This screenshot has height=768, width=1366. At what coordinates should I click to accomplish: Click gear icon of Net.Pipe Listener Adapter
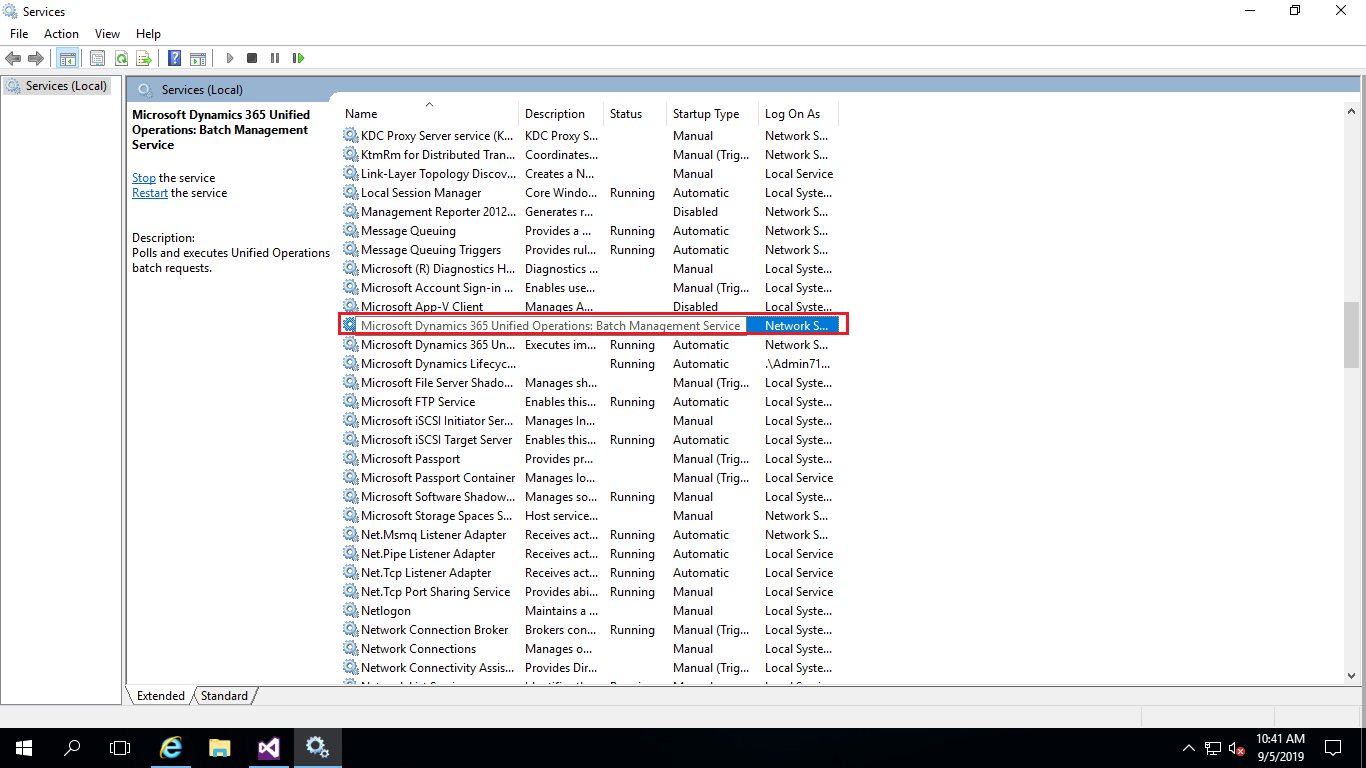coord(350,554)
